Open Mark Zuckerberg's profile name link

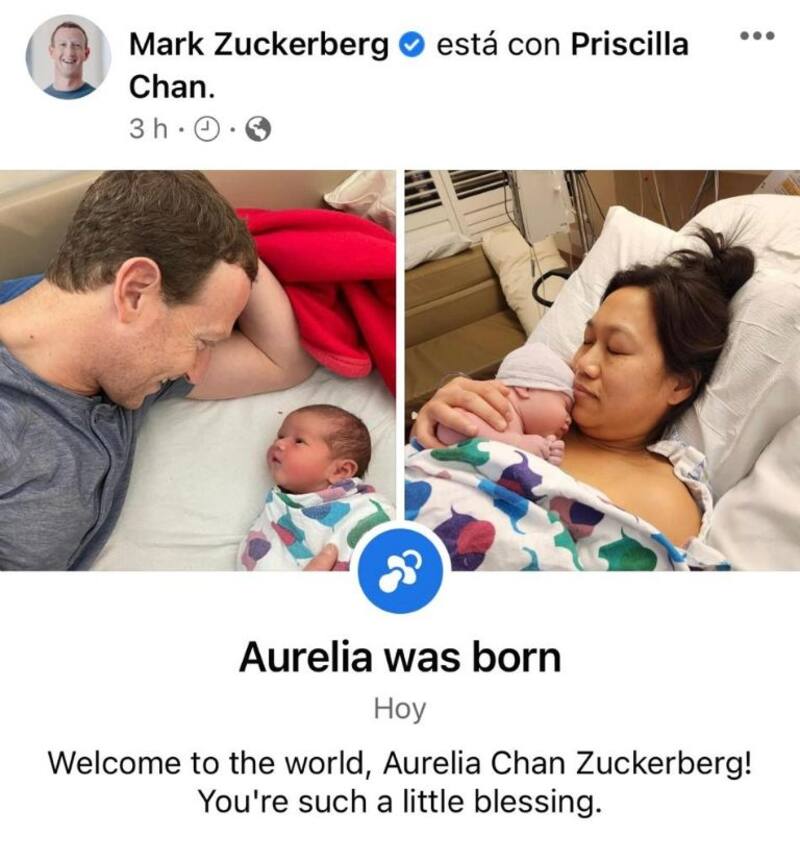pyautogui.click(x=259, y=44)
